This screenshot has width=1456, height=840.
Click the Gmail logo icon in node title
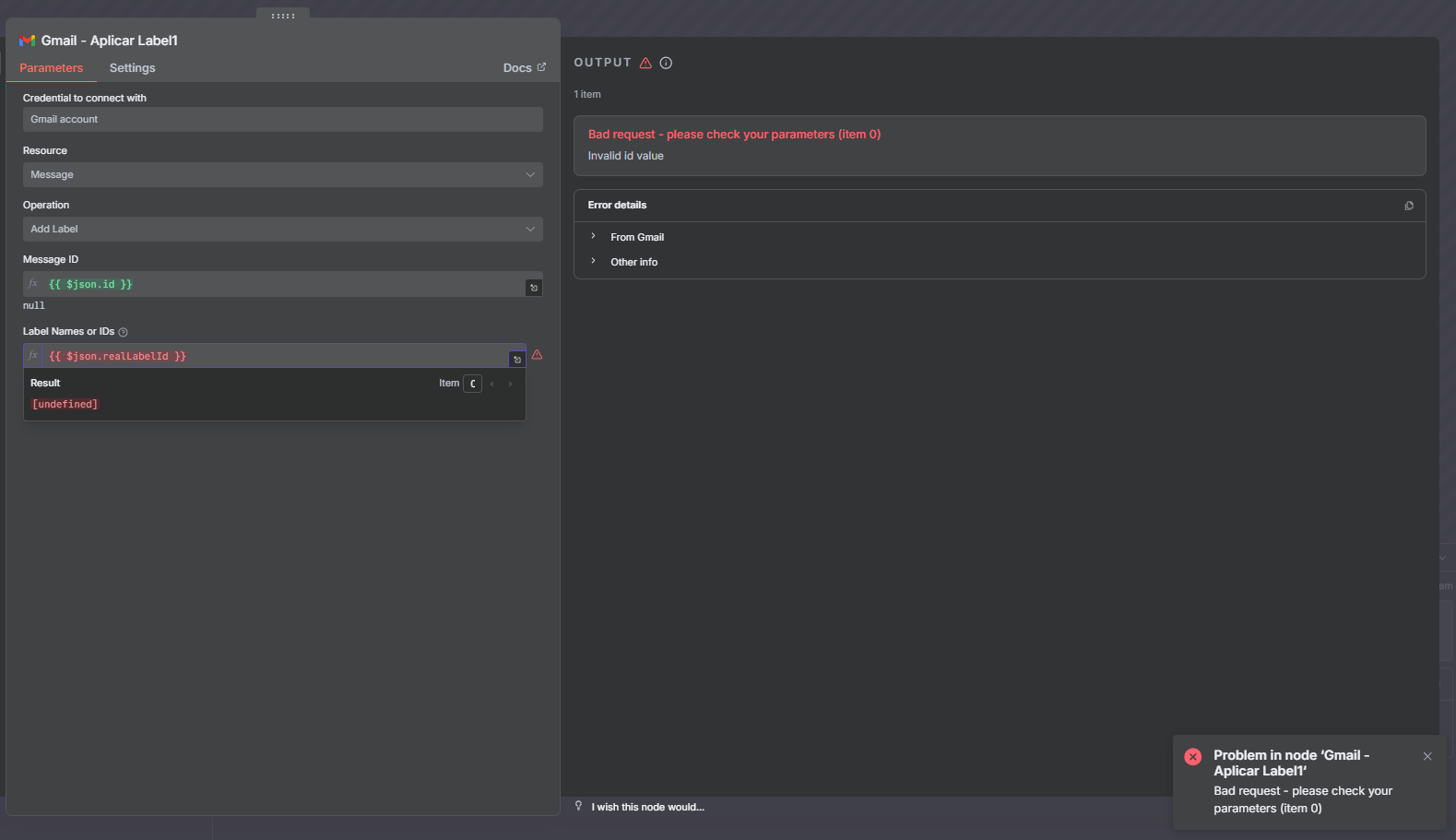27,41
